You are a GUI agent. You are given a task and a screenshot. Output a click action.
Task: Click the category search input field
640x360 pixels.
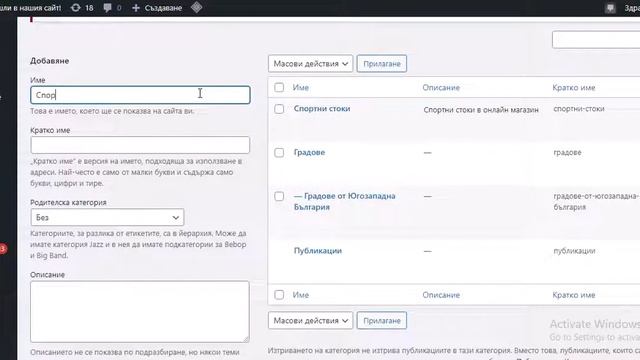click(596, 40)
